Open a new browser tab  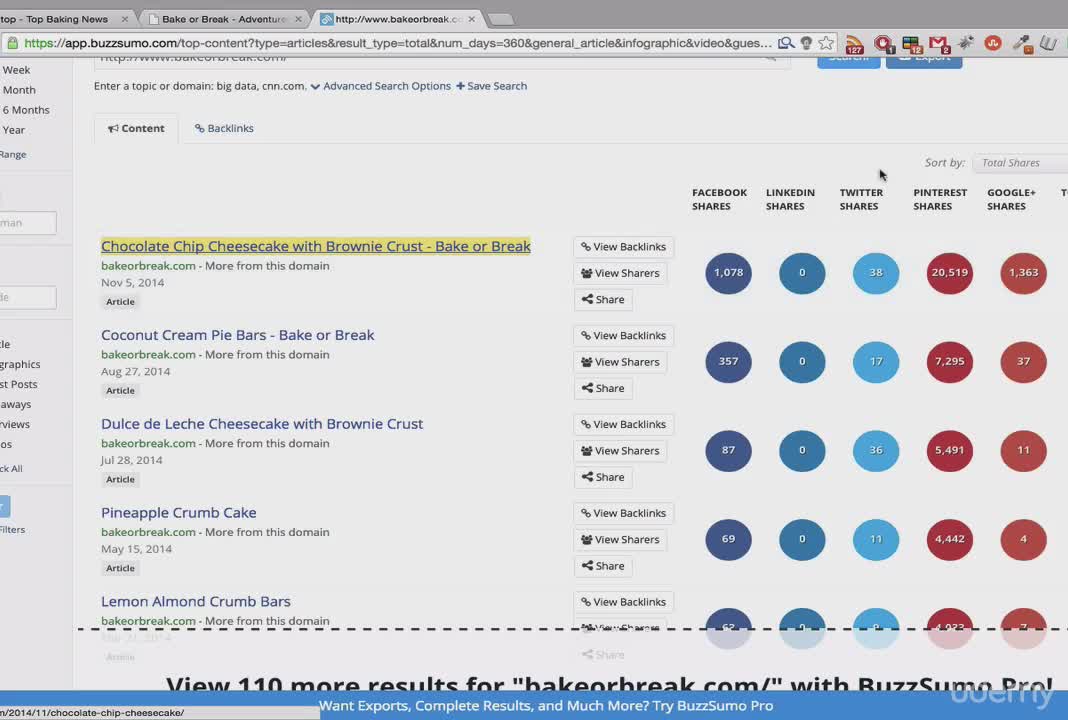[501, 20]
